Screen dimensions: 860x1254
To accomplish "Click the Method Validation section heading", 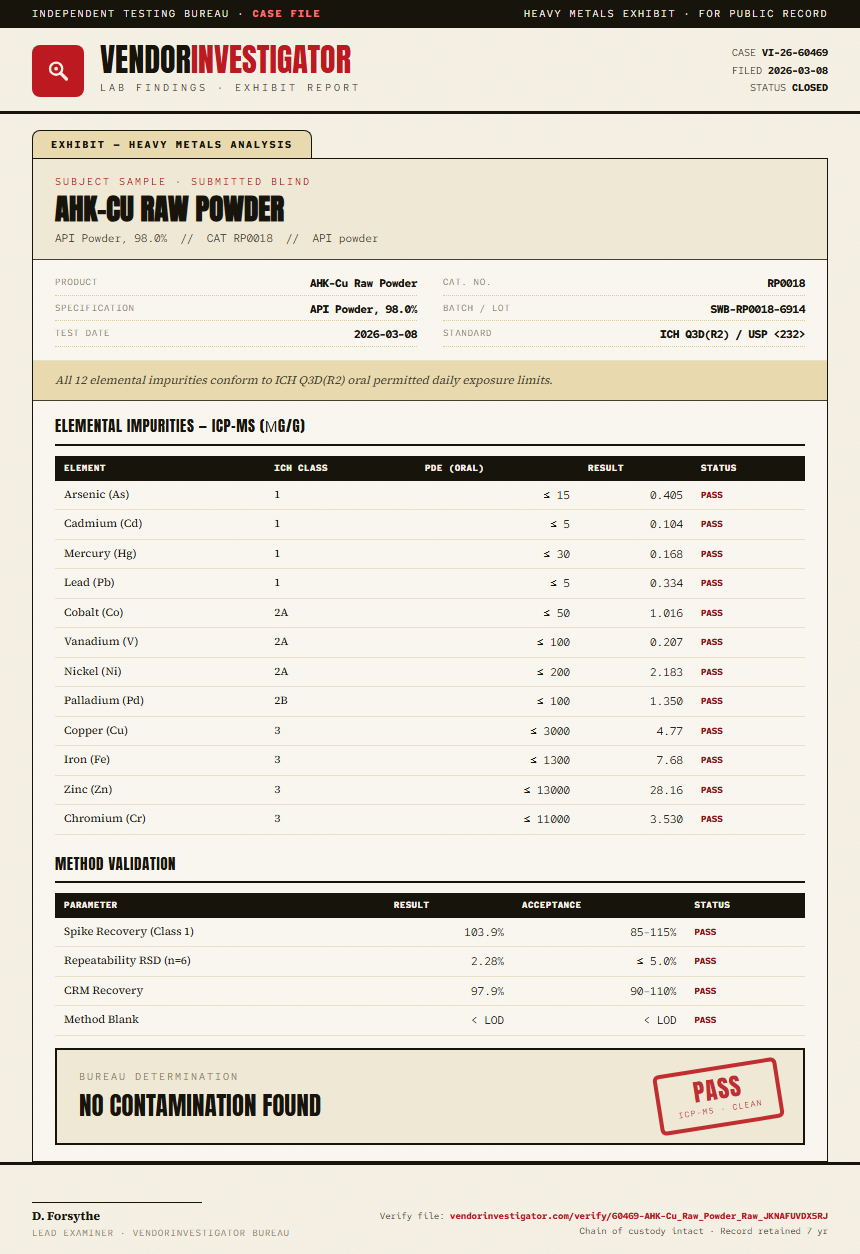I will [x=115, y=864].
